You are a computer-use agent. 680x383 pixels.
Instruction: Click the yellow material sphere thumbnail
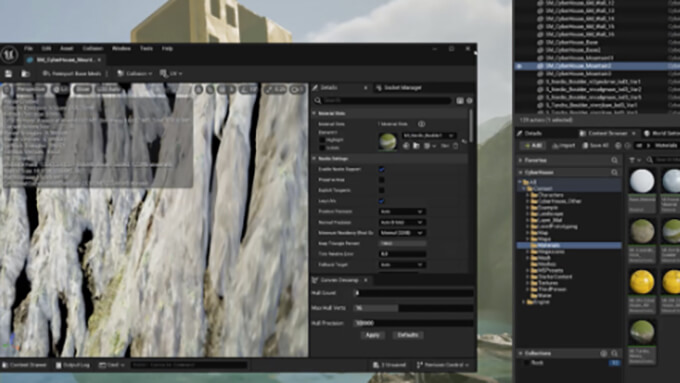(x=642, y=282)
